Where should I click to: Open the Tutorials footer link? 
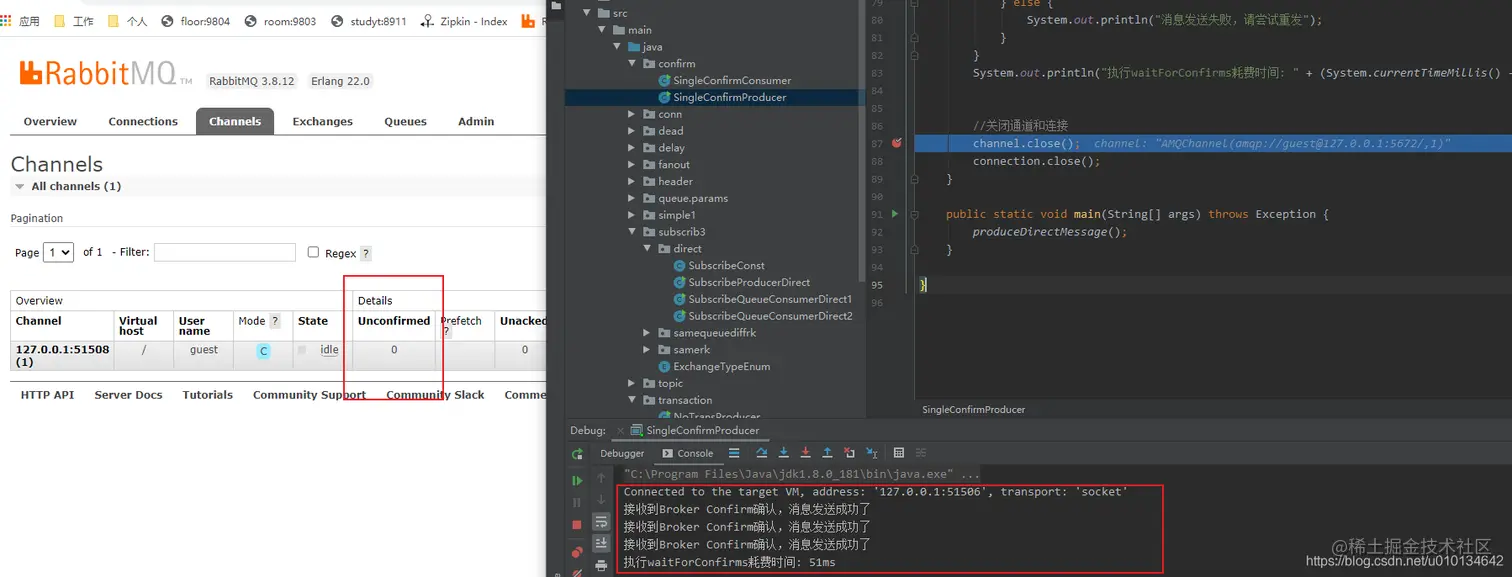[x=207, y=395]
